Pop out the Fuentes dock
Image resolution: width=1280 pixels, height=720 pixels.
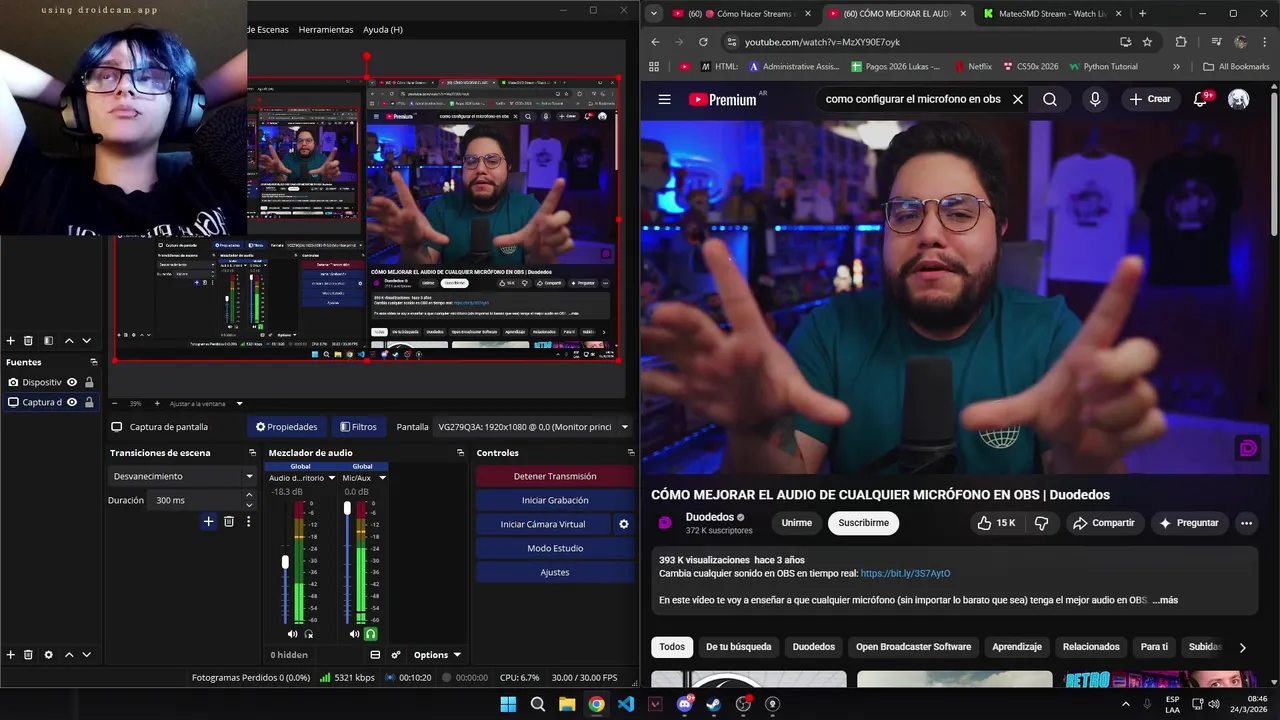(94, 362)
